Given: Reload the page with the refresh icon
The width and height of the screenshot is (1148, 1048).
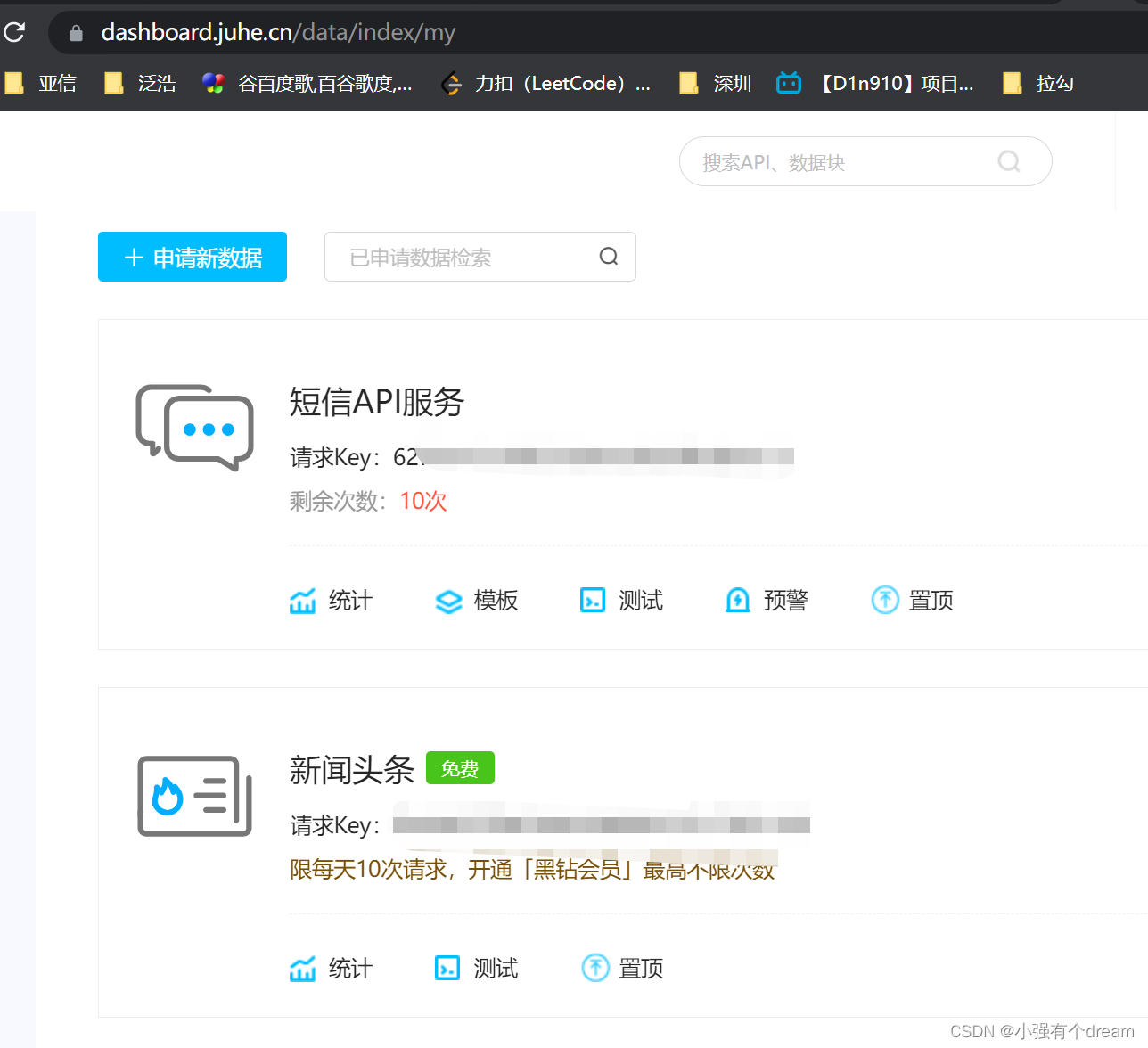Looking at the screenshot, I should coord(13,33).
